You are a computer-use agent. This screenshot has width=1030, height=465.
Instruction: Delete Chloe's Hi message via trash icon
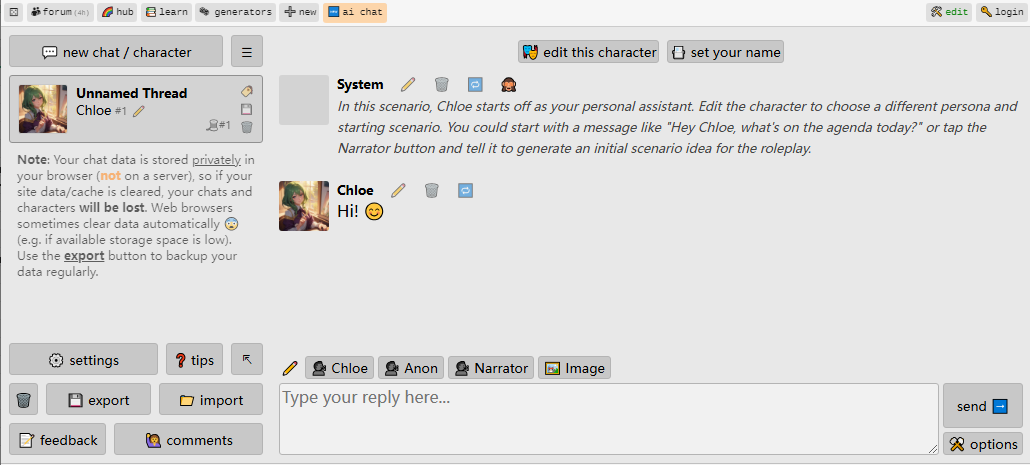point(432,190)
